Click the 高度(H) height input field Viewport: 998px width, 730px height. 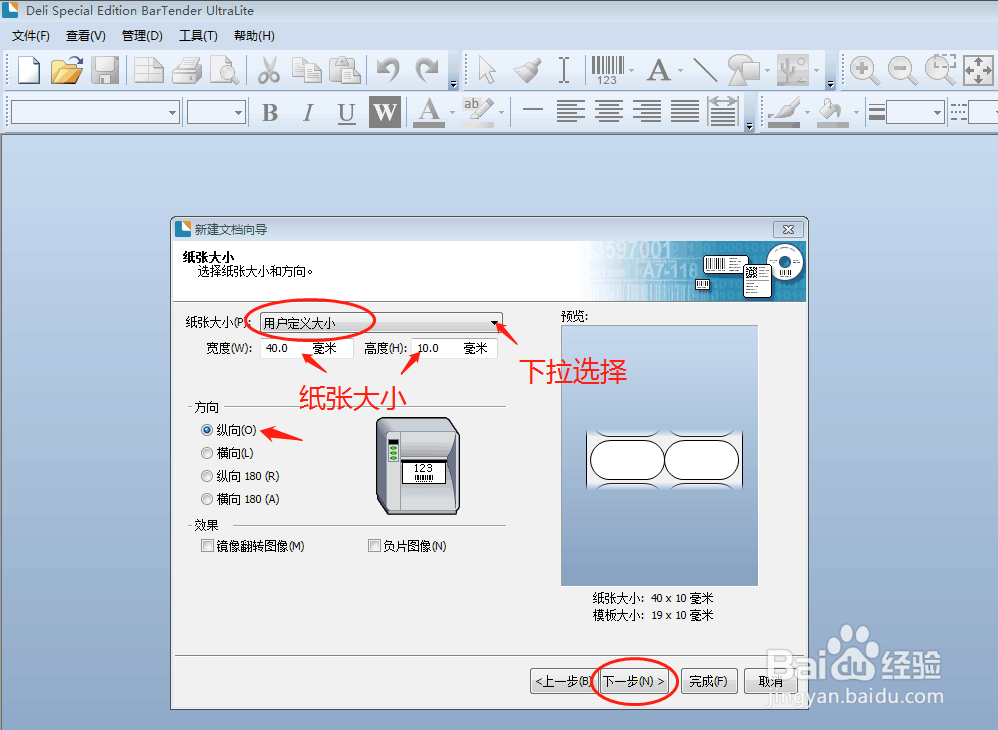coord(454,348)
